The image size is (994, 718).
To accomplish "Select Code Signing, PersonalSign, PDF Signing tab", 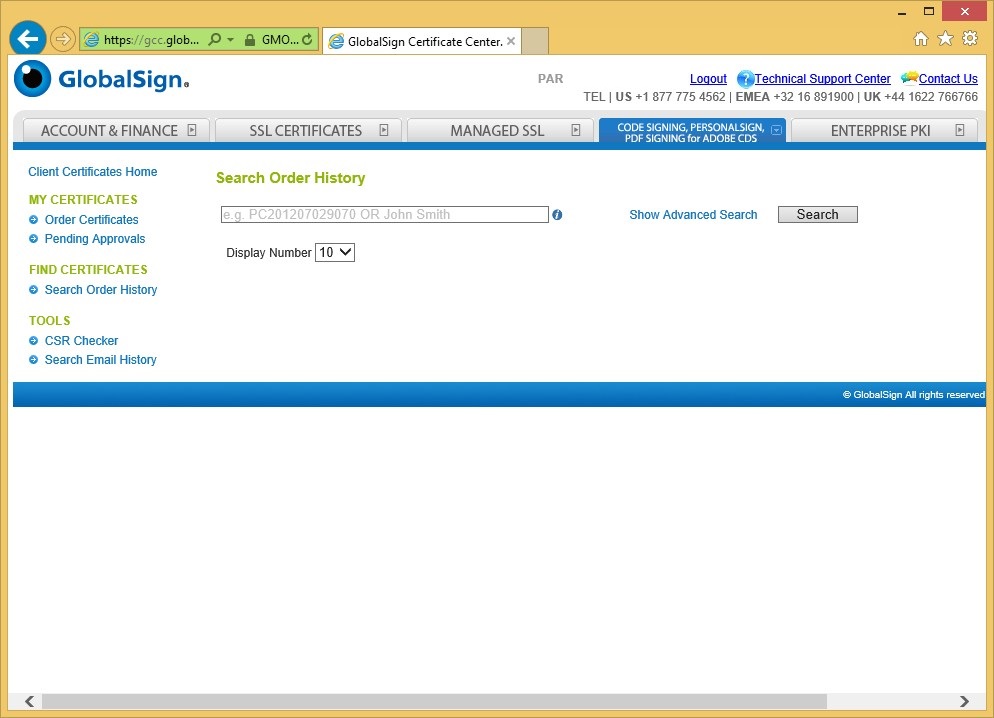I will [x=692, y=131].
